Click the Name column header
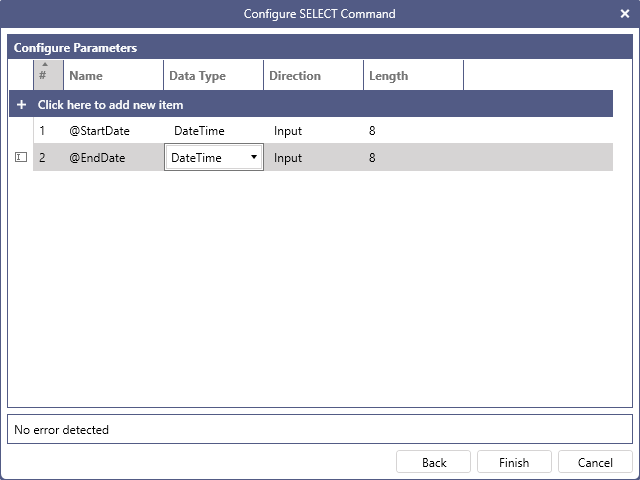Image resolution: width=640 pixels, height=480 pixels. (x=113, y=76)
